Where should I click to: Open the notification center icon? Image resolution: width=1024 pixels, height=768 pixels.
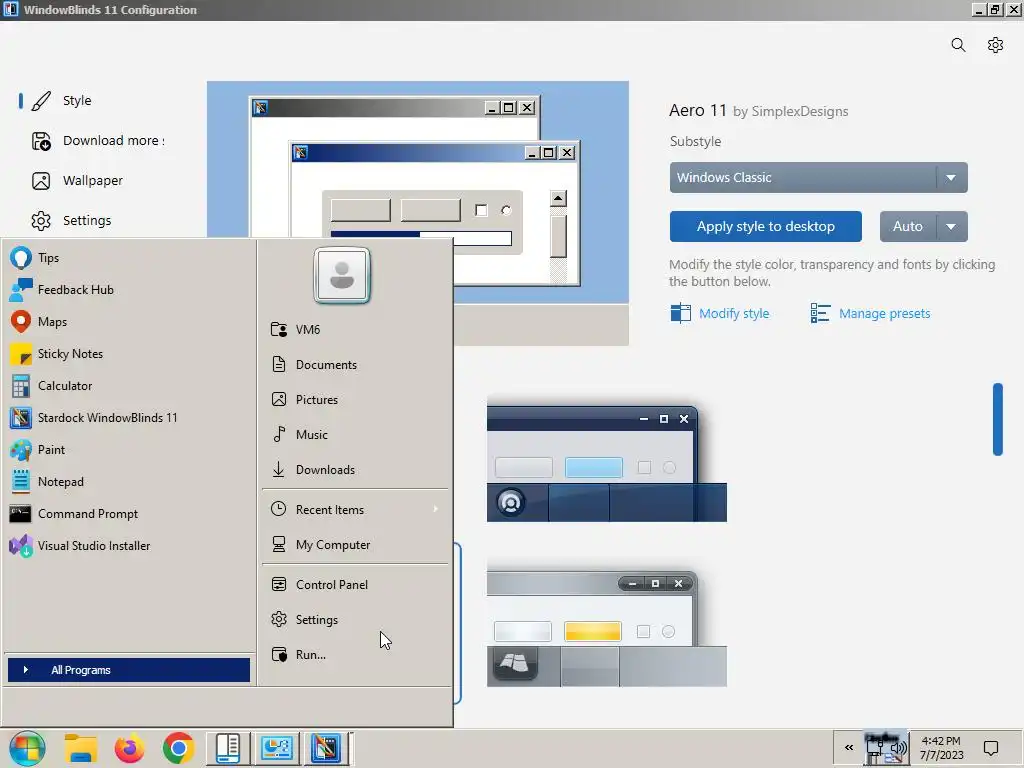coord(991,748)
